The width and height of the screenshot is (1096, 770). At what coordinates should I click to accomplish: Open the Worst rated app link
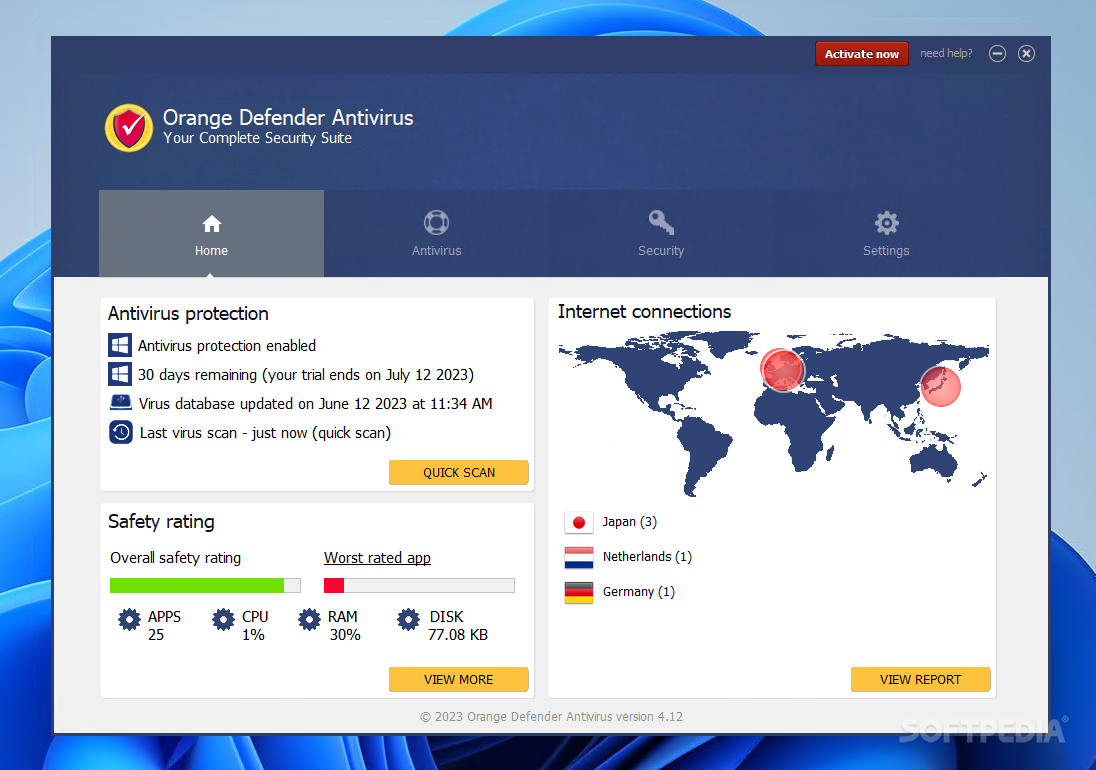[x=377, y=558]
